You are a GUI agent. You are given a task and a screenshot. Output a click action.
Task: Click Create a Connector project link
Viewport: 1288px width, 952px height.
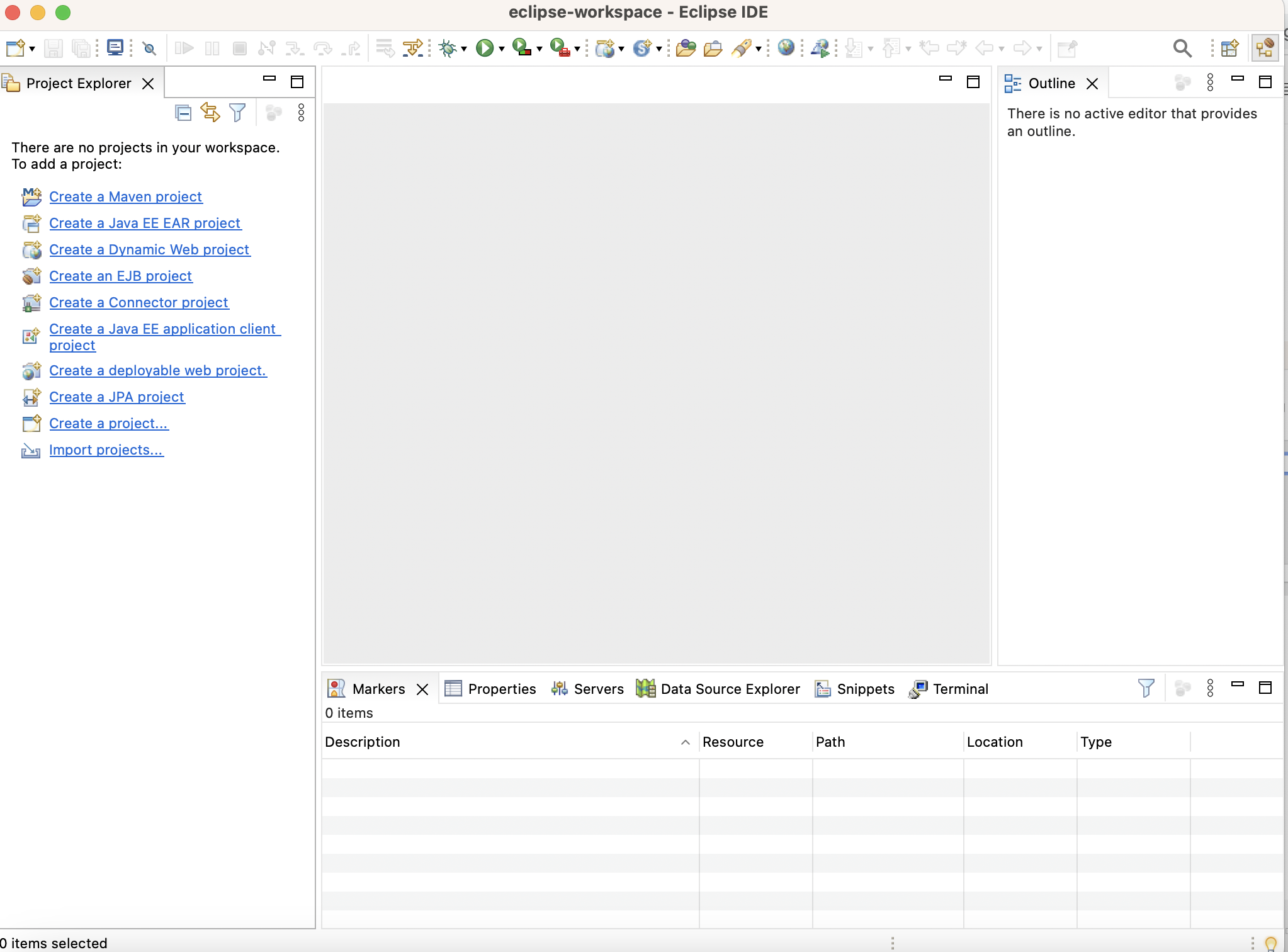138,302
